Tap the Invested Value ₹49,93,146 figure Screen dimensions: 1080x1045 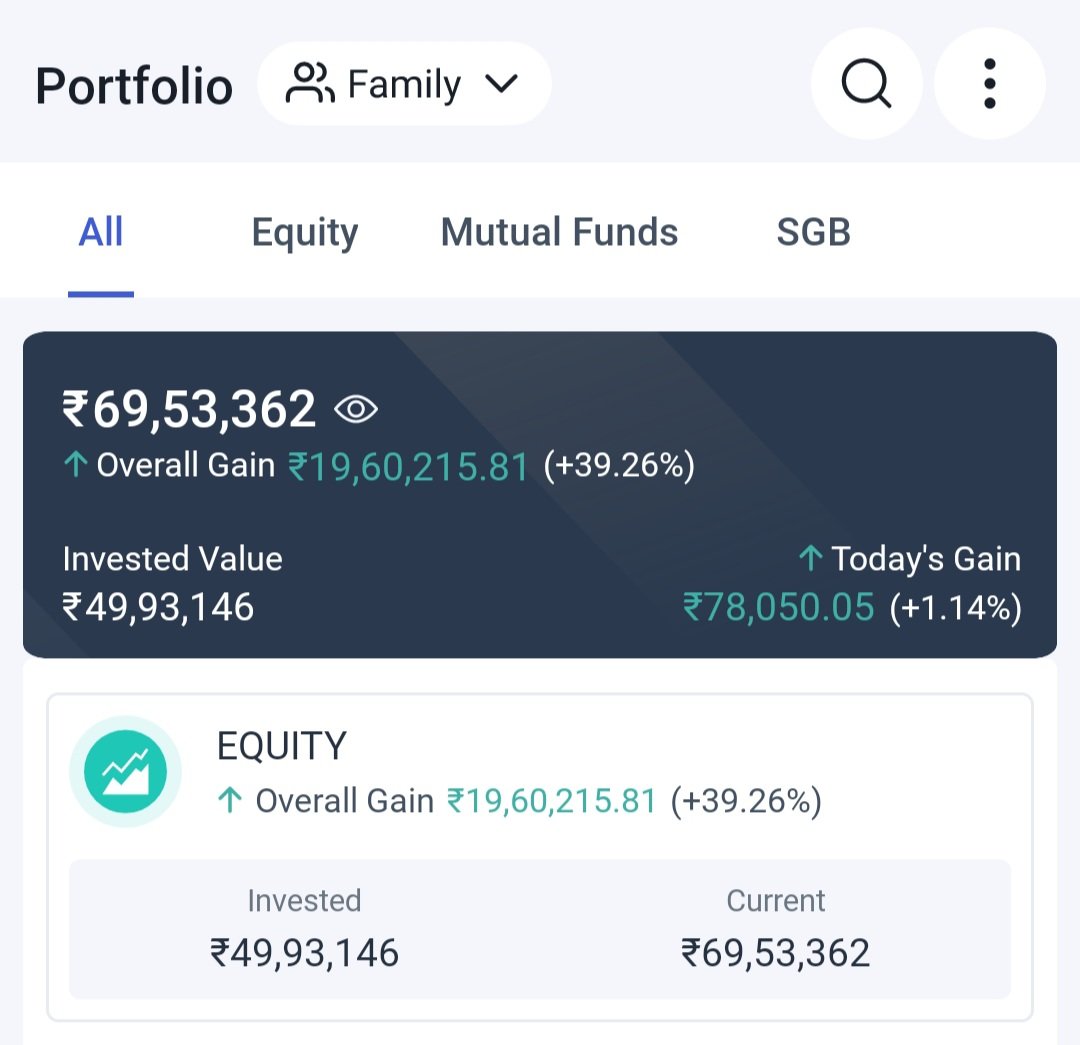[158, 607]
